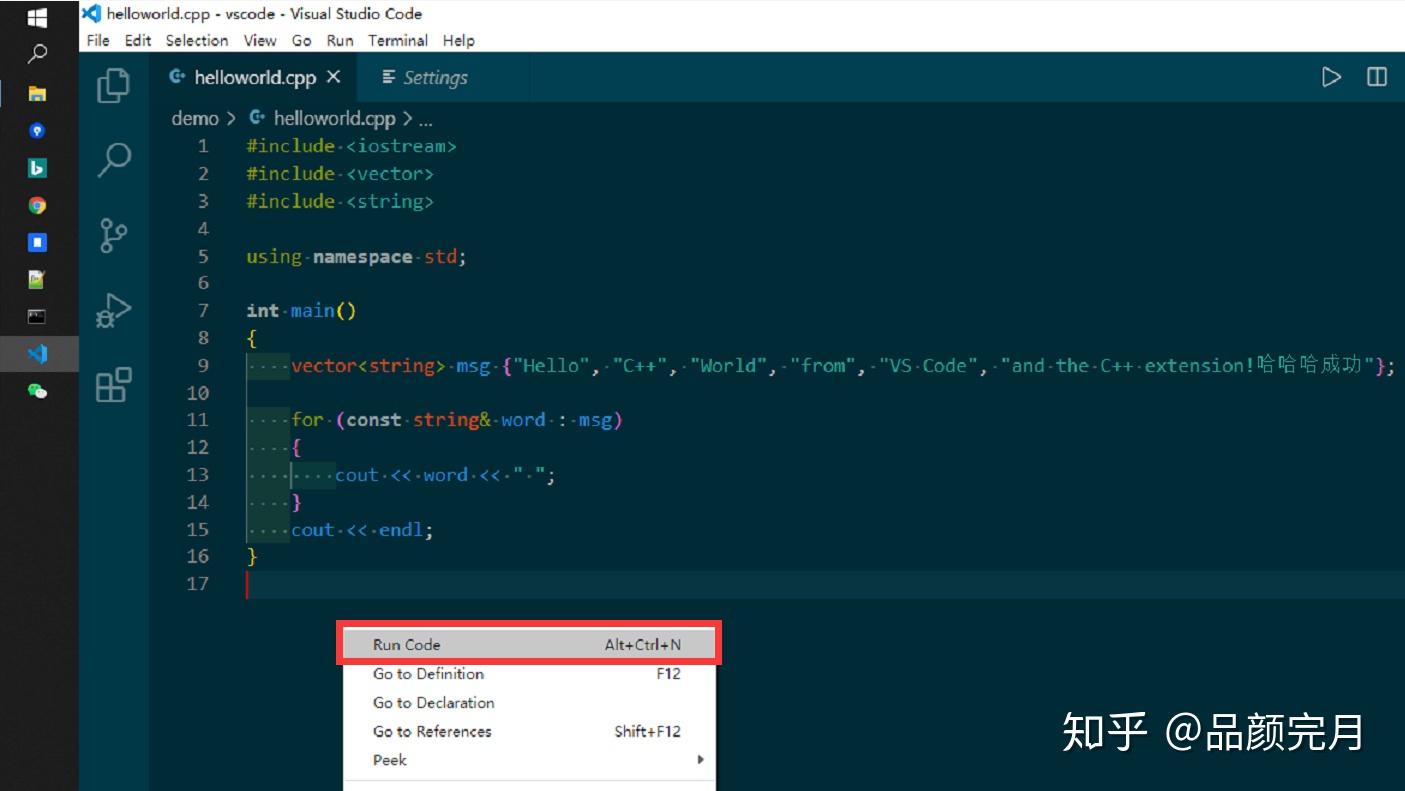Open the Explorer view in activity bar
The height and width of the screenshot is (791, 1405).
click(113, 85)
